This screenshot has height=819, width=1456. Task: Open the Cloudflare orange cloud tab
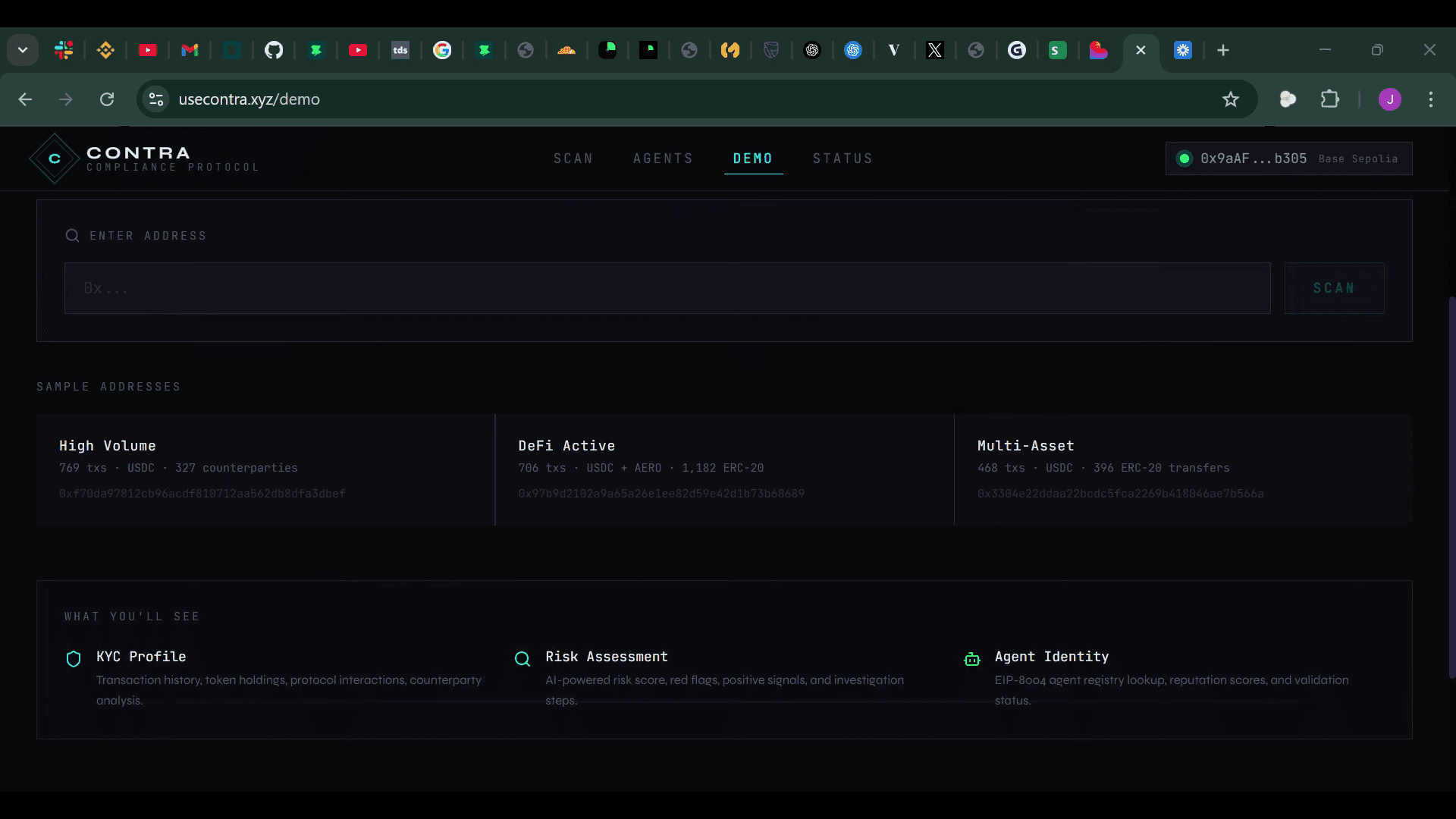click(x=566, y=50)
